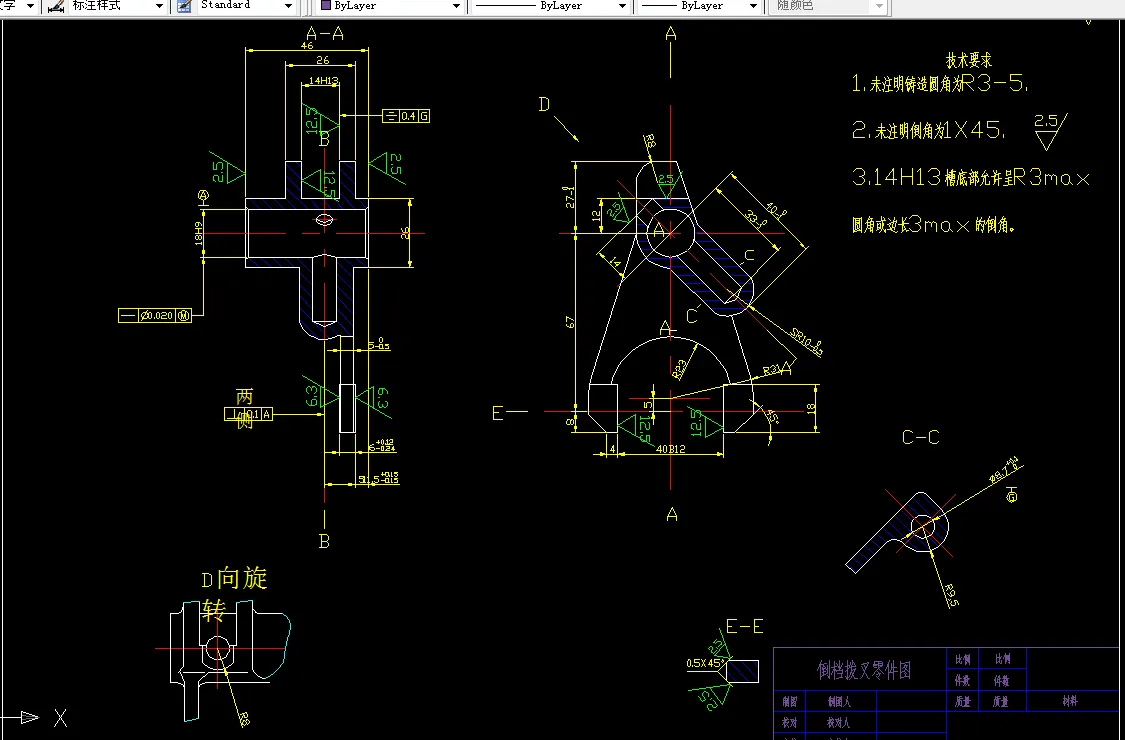Select the 0.5X45° chamfer annotation

[704, 663]
